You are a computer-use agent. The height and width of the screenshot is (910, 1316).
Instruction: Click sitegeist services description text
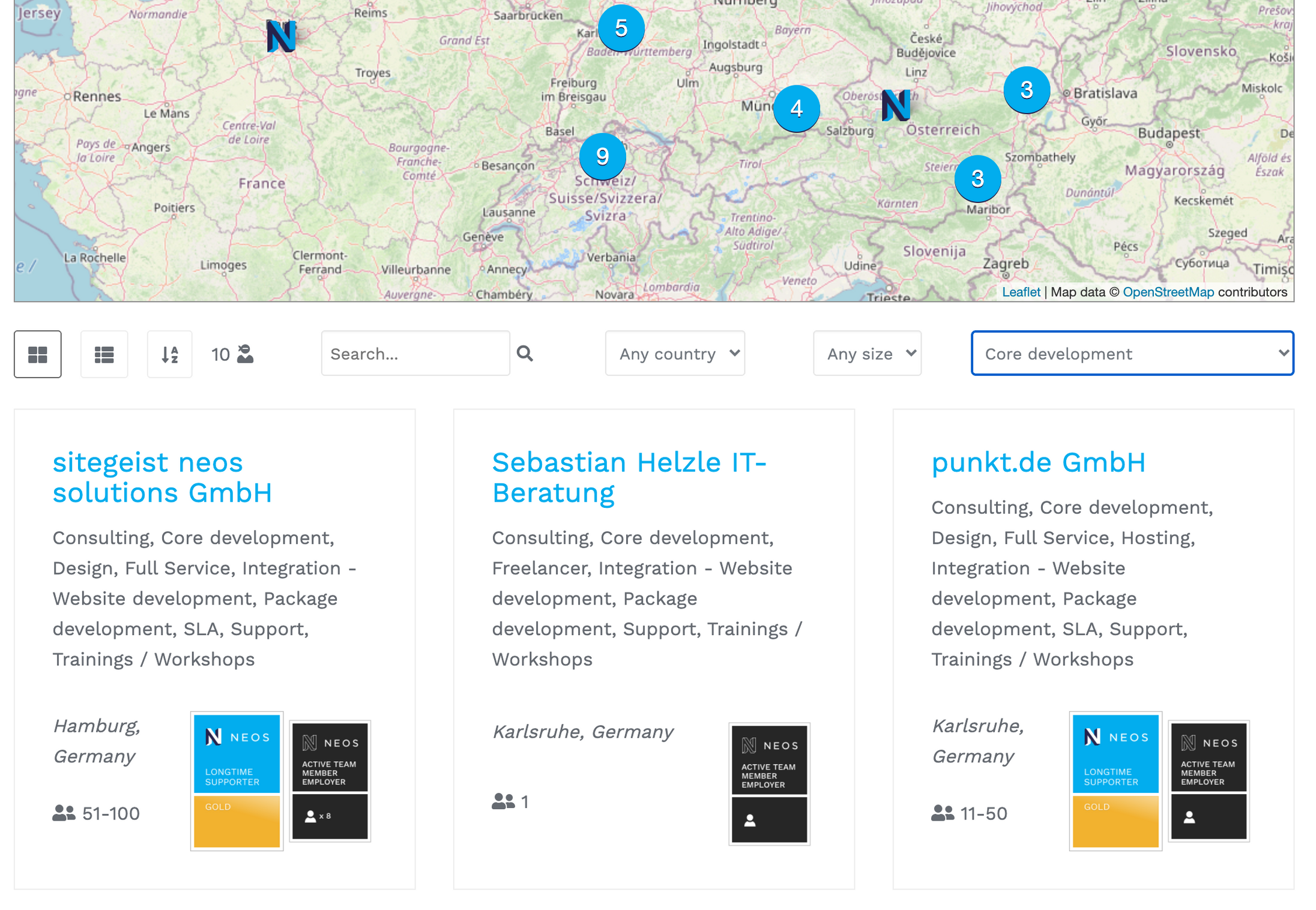point(204,598)
